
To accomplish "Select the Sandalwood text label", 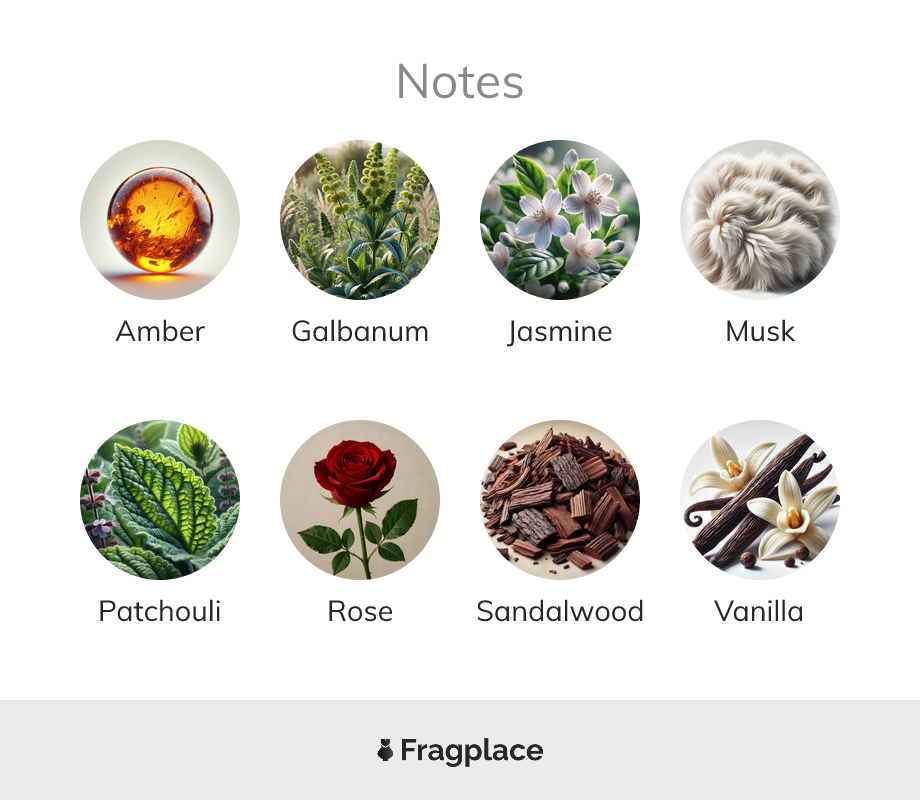I will point(560,611).
